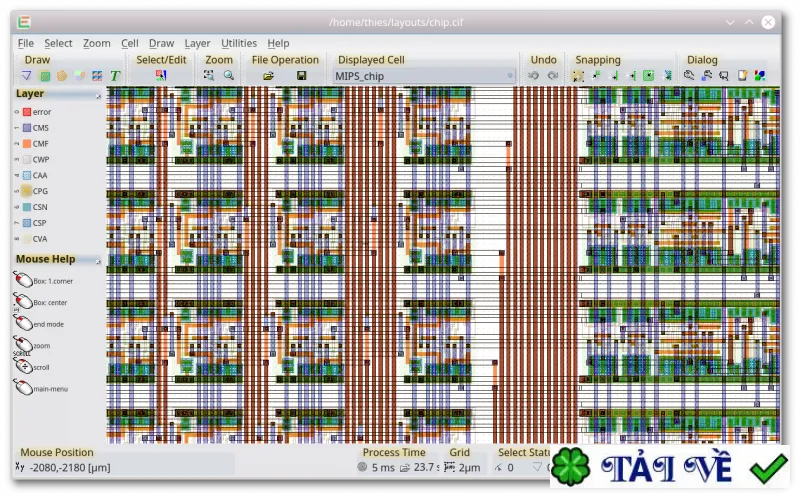Pick the polygon draw tool
The image size is (800, 498).
62,76
